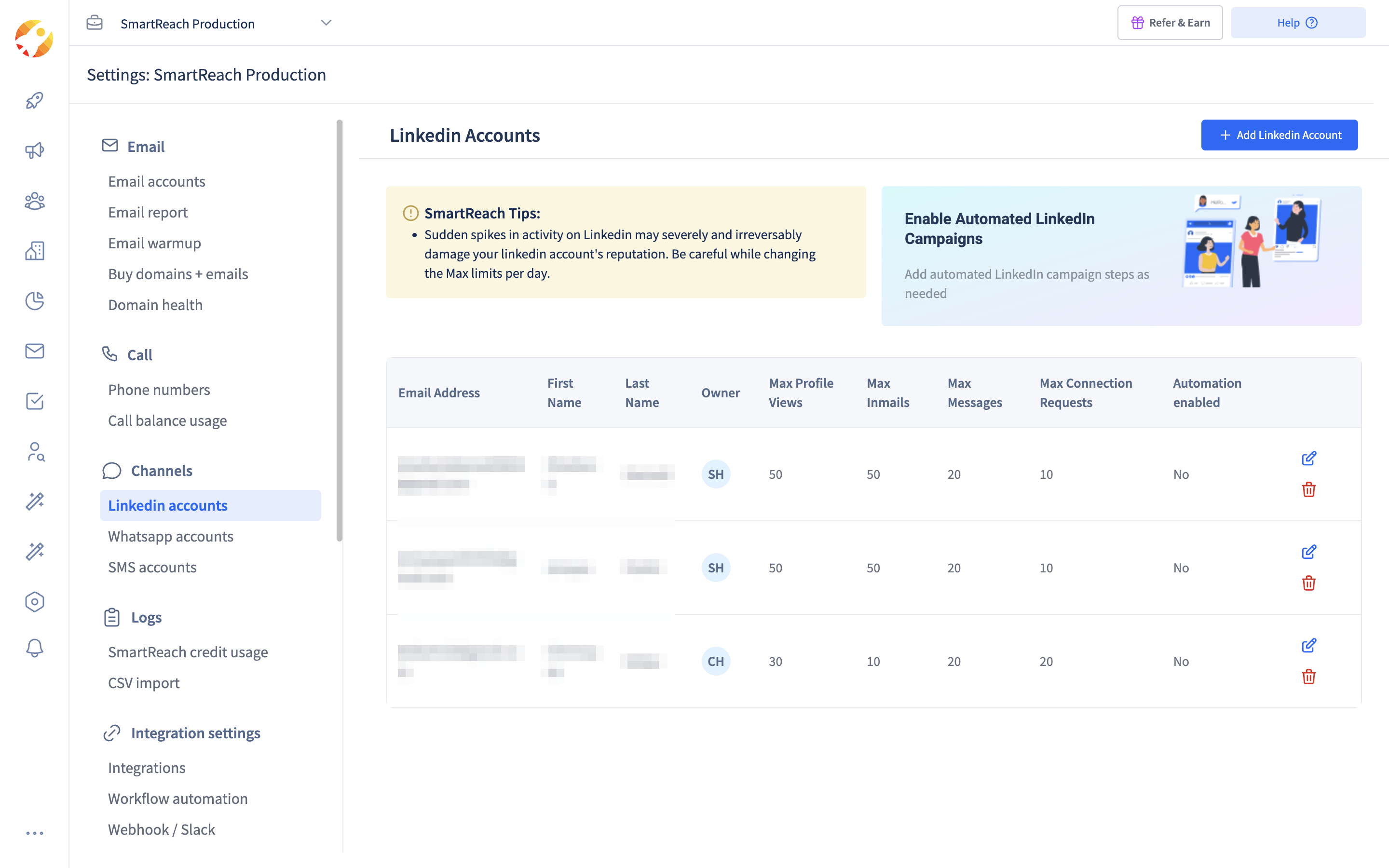The image size is (1389, 868).
Task: Delete the first LinkedIn account row
Action: [x=1308, y=489]
